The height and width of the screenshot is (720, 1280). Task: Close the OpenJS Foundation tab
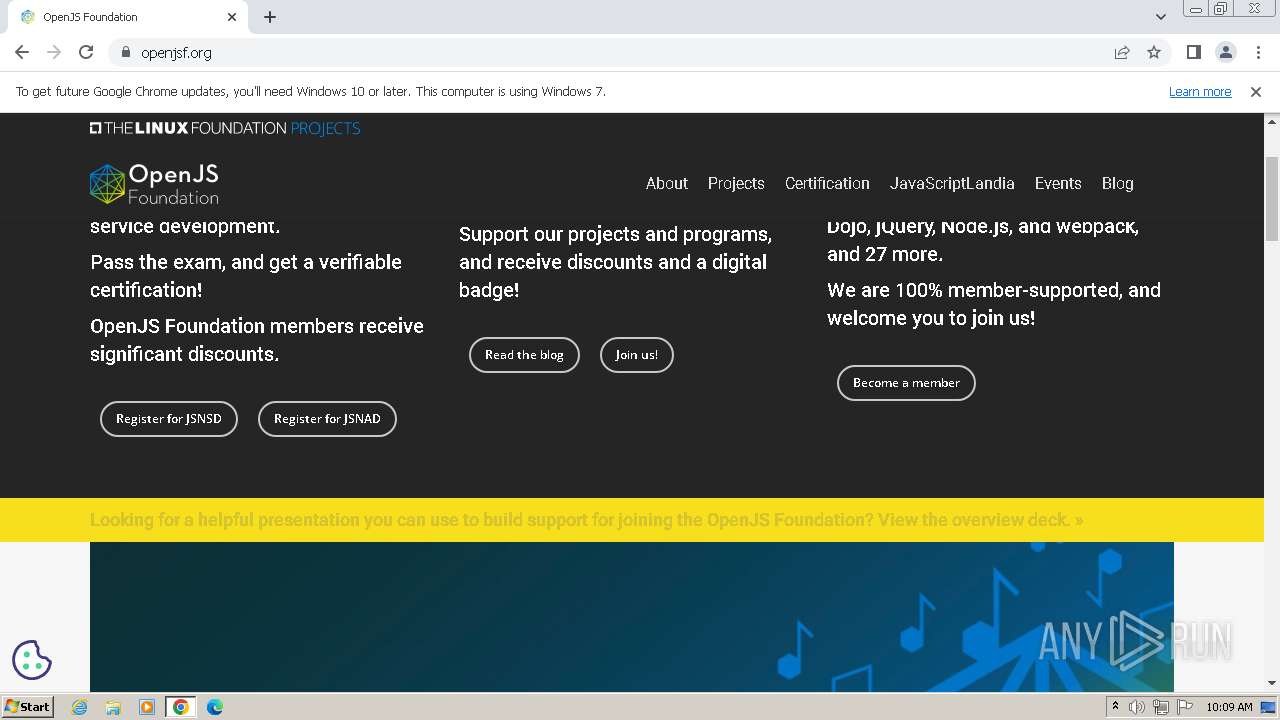pos(232,17)
